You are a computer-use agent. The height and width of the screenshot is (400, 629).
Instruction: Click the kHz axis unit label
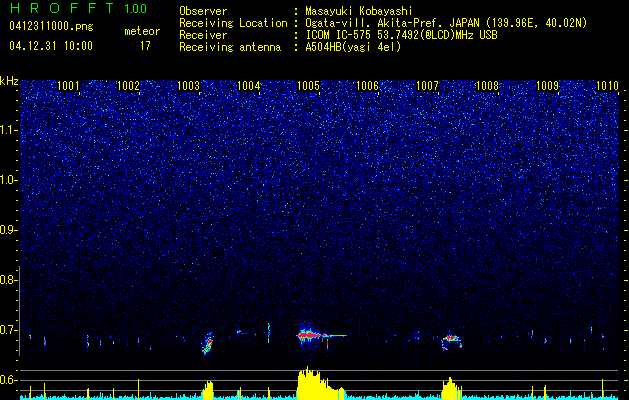[x=9, y=81]
